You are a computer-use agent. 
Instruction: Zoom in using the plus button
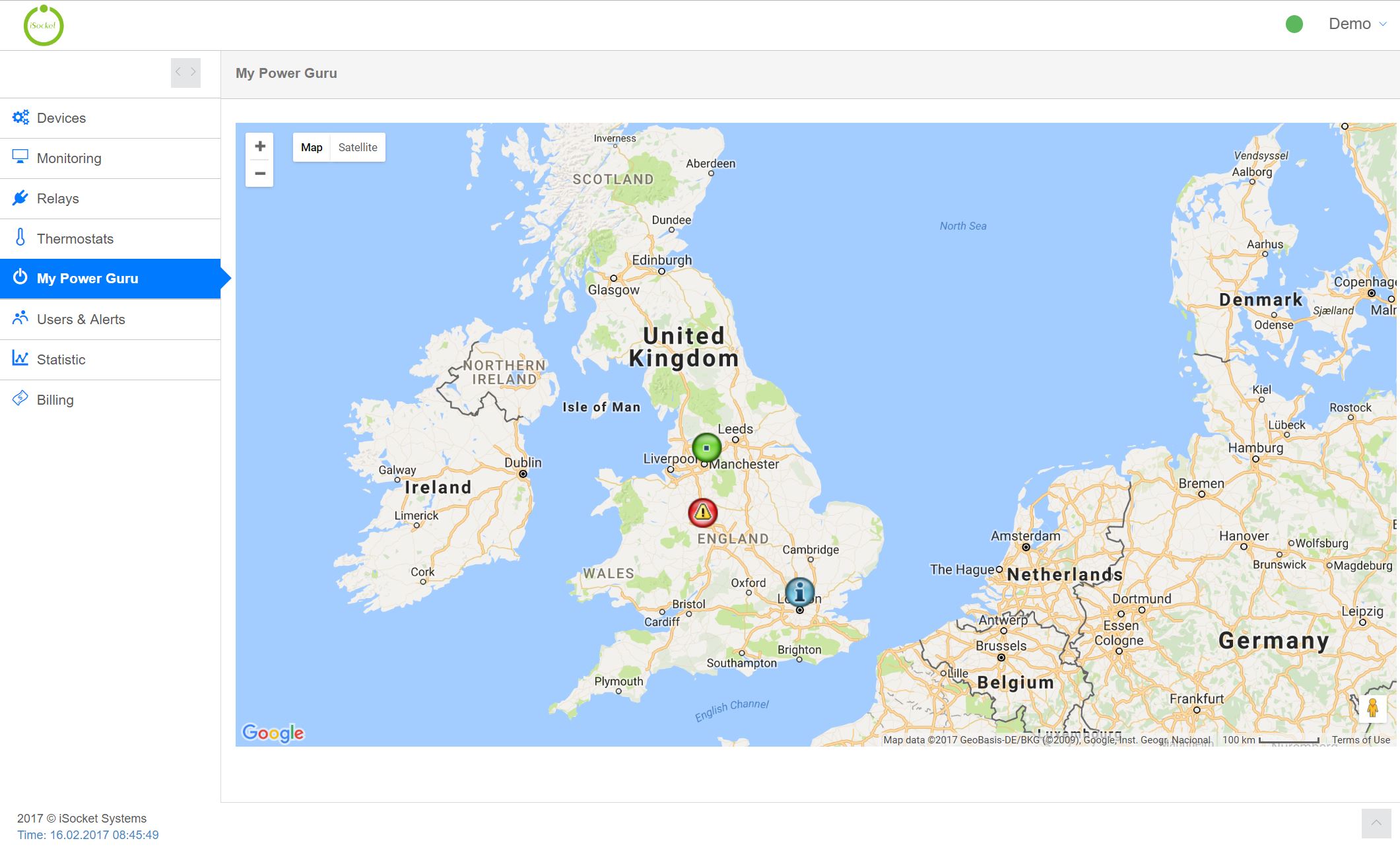coord(259,146)
